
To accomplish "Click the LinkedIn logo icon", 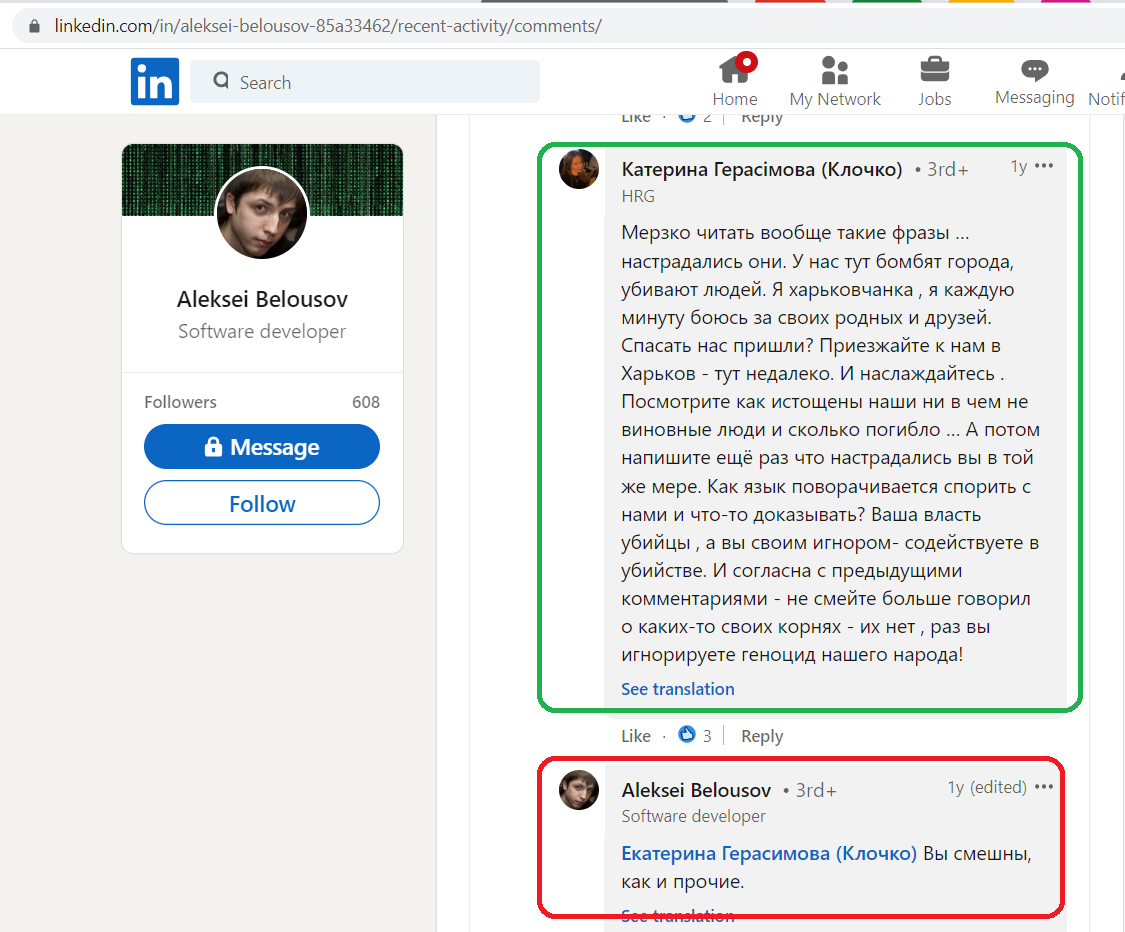I will point(154,81).
